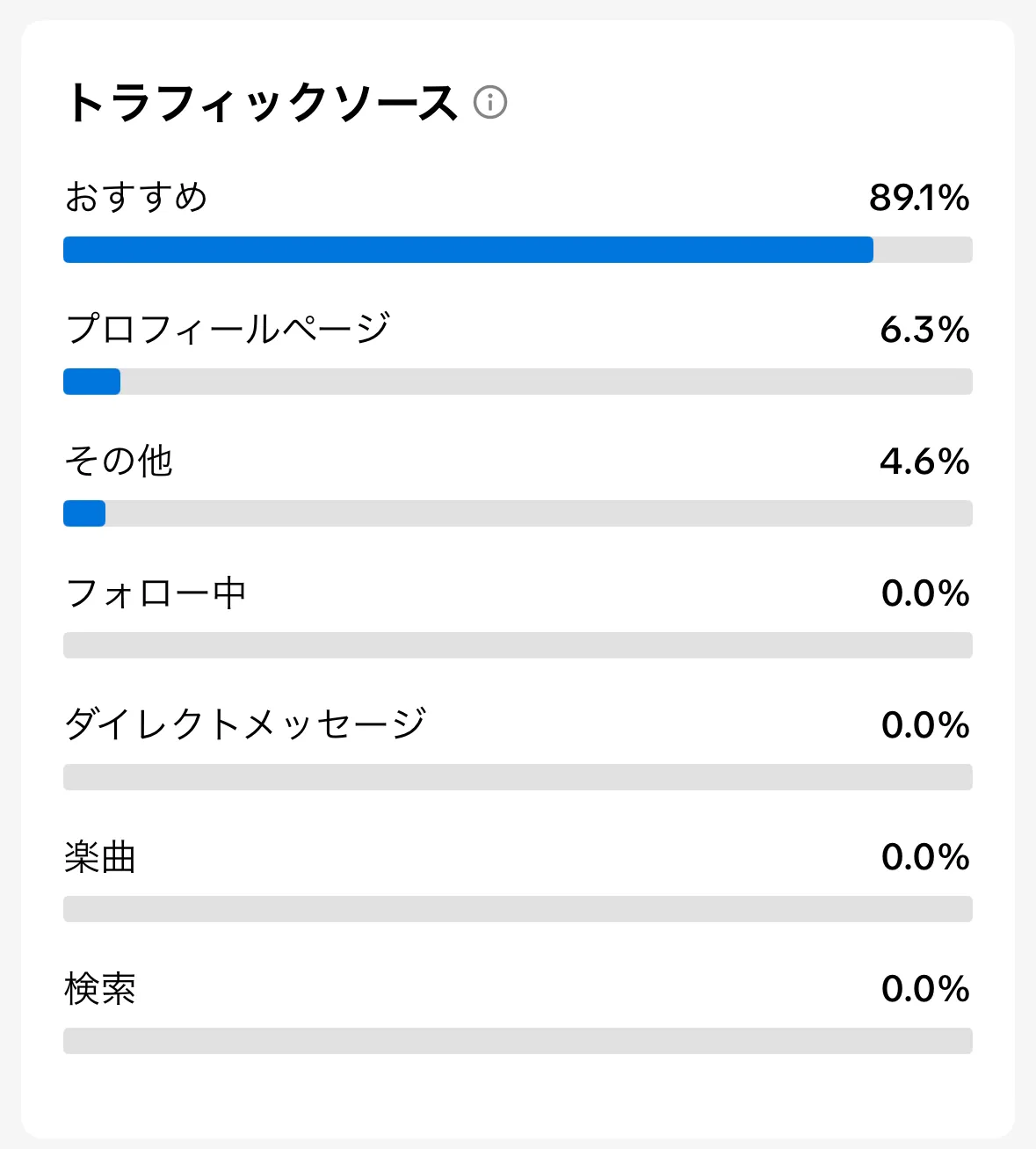The image size is (1036, 1149).
Task: Click the info icon beside トラフィックソース
Action: point(490,102)
